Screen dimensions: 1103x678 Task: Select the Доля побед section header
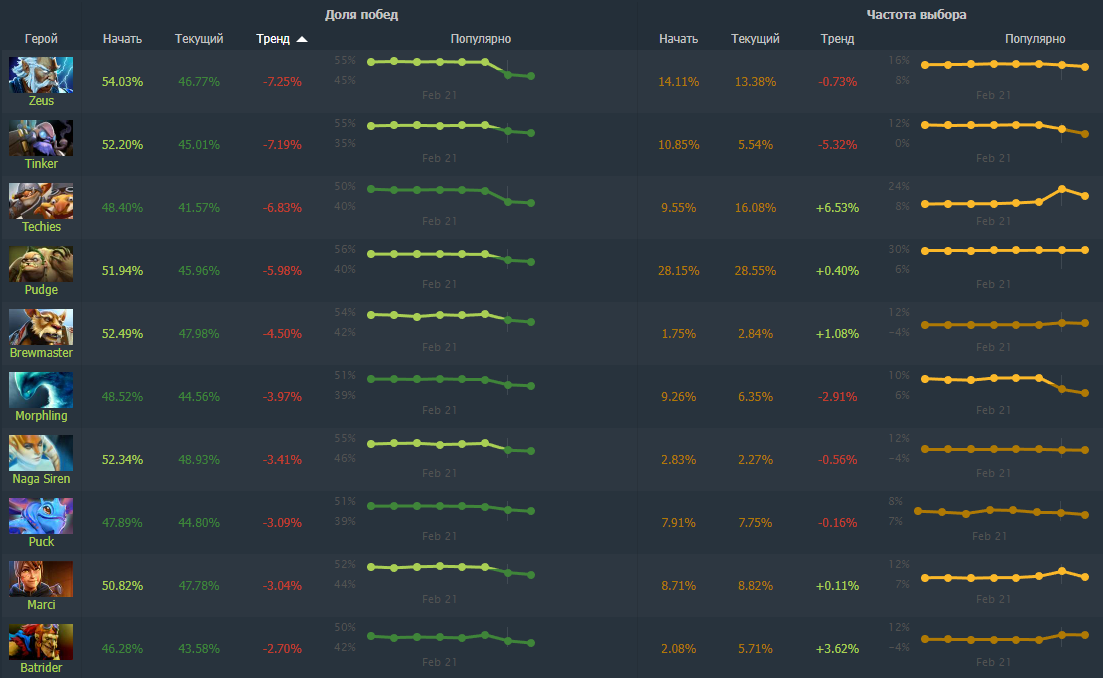[x=361, y=15]
